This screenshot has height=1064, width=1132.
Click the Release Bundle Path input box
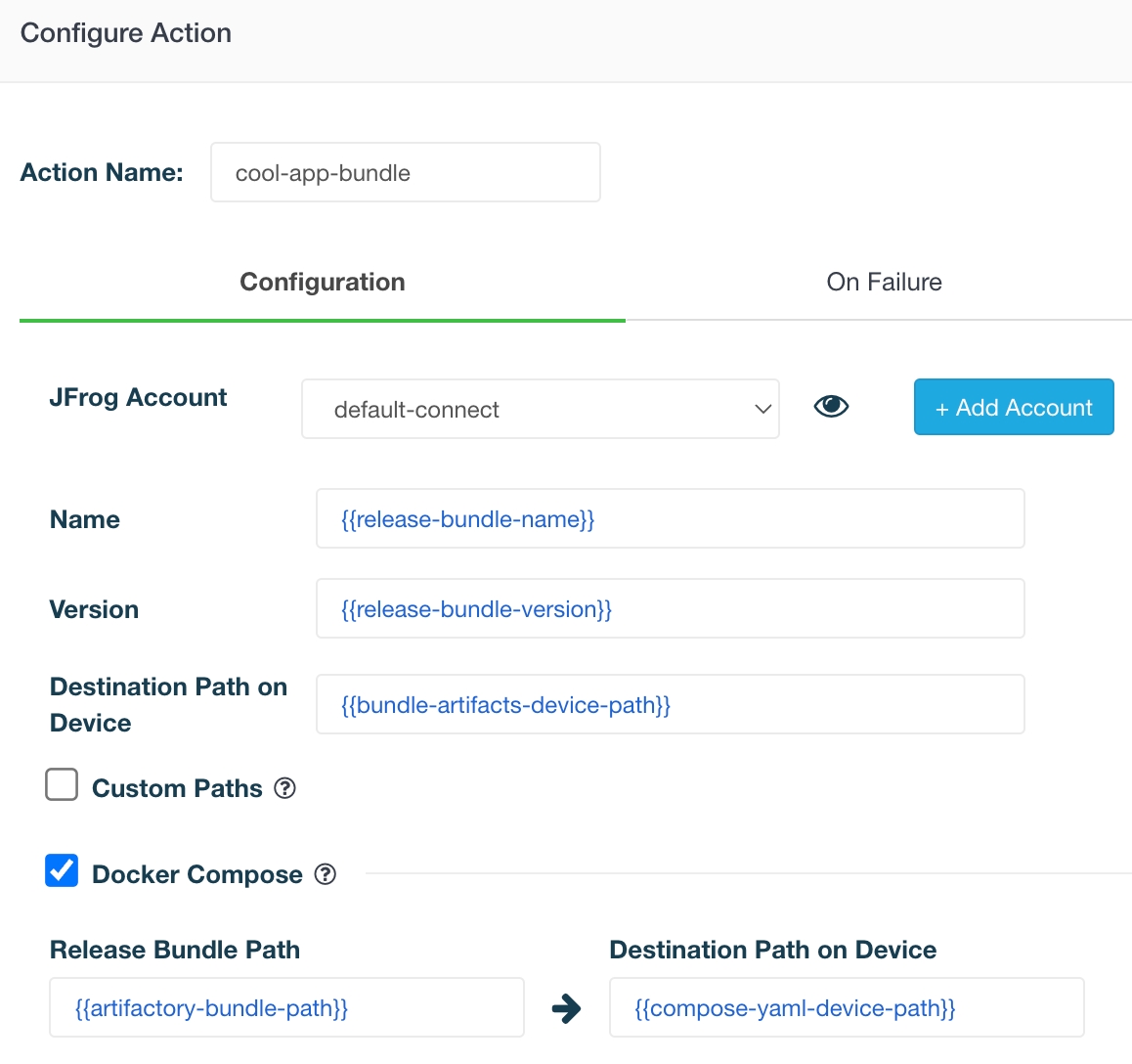tap(286, 1008)
